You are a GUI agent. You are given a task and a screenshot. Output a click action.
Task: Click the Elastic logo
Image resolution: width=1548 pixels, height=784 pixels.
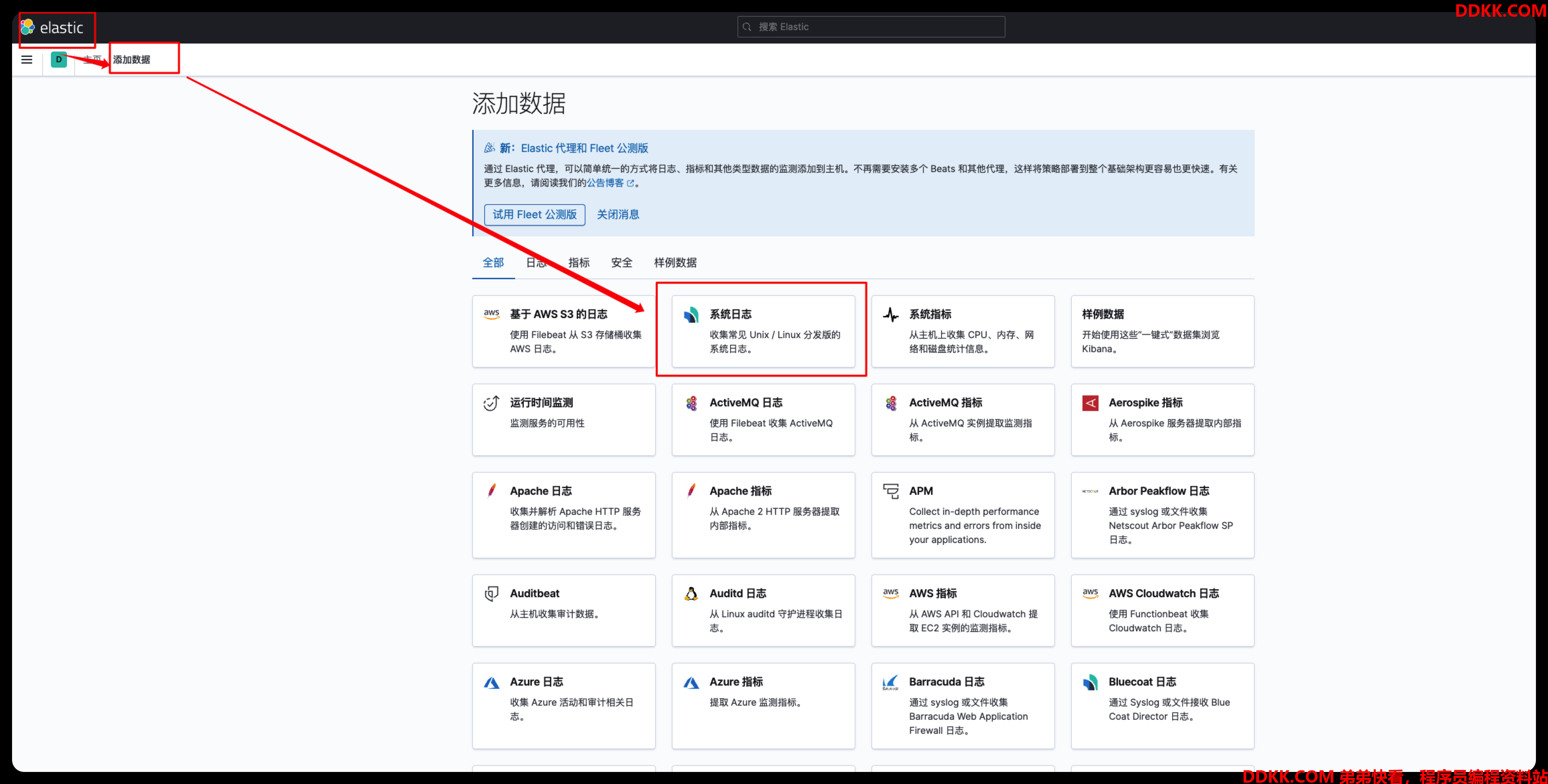[x=52, y=27]
